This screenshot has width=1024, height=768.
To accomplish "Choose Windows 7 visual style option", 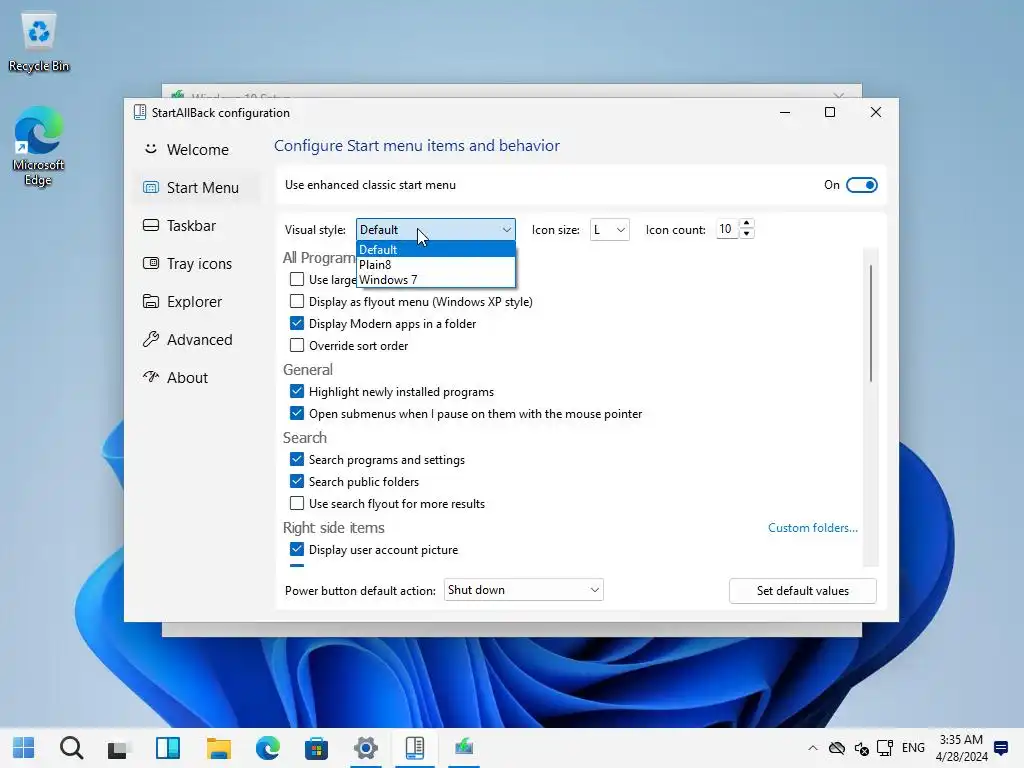I will coord(436,280).
